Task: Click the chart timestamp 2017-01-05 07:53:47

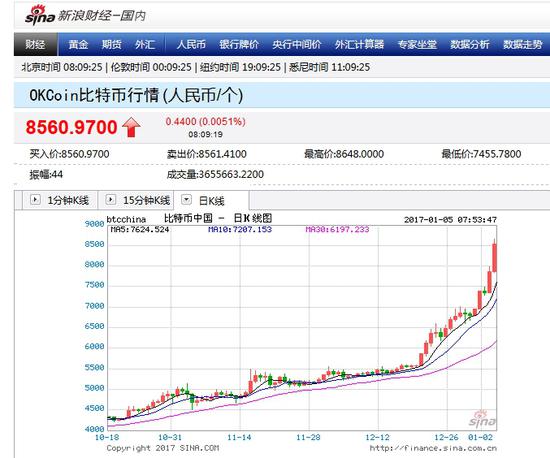Action: (450, 220)
